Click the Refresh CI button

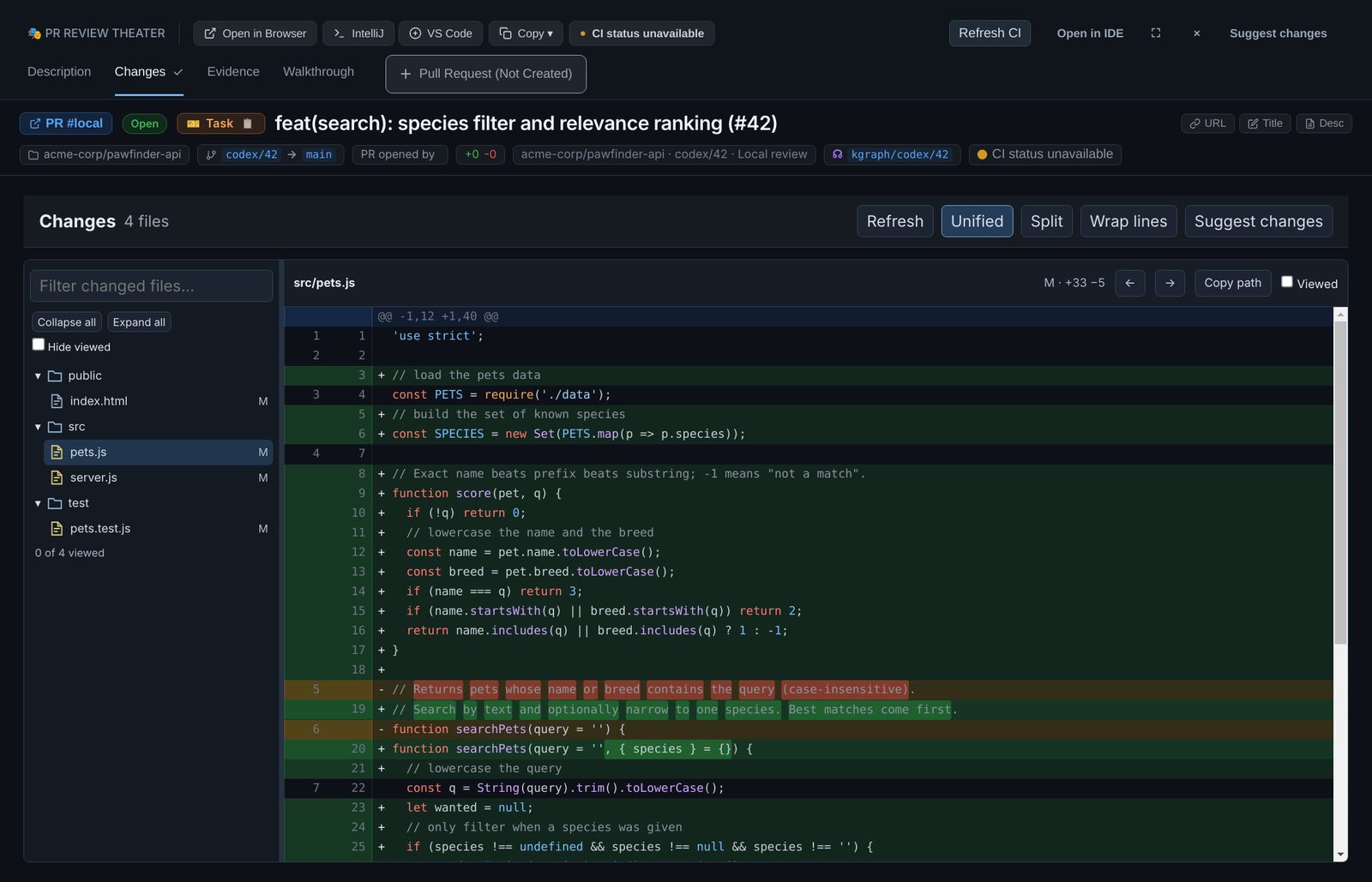pos(990,33)
